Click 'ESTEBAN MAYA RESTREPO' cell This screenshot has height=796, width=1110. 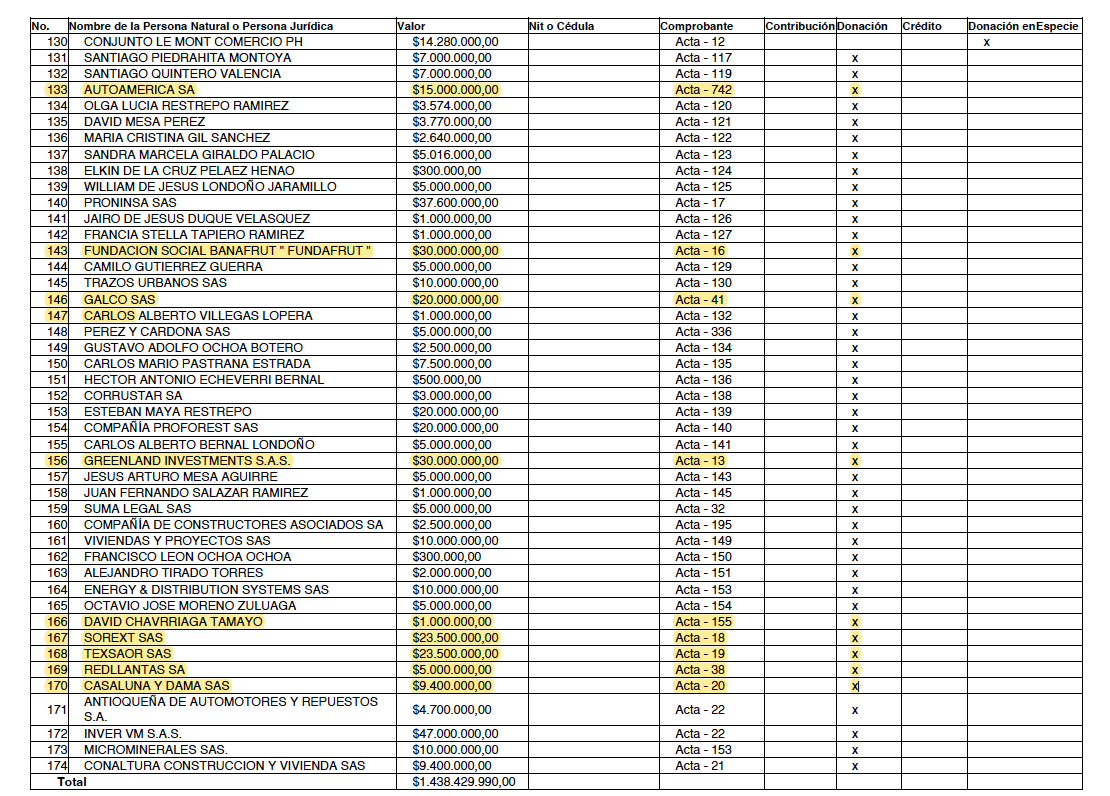pos(168,411)
